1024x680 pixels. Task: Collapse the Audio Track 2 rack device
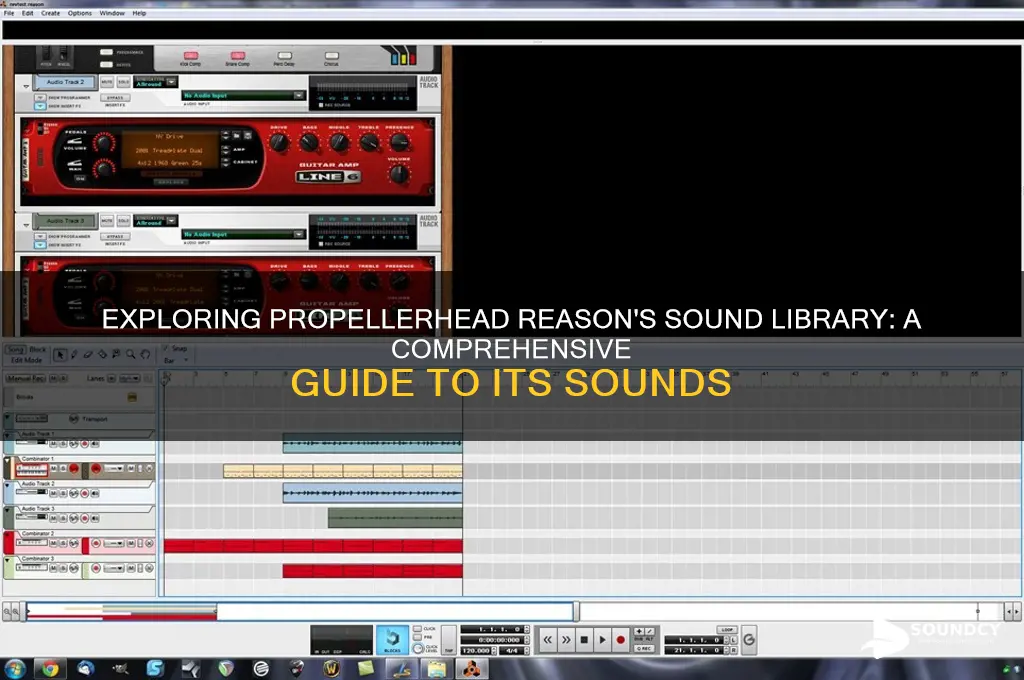pos(26,86)
